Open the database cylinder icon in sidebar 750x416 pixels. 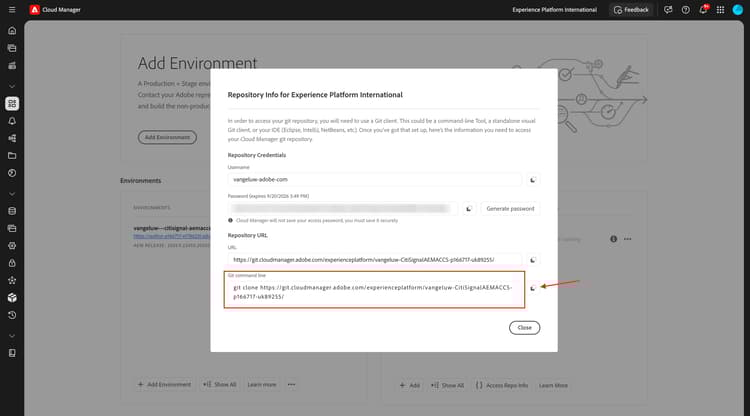12,211
